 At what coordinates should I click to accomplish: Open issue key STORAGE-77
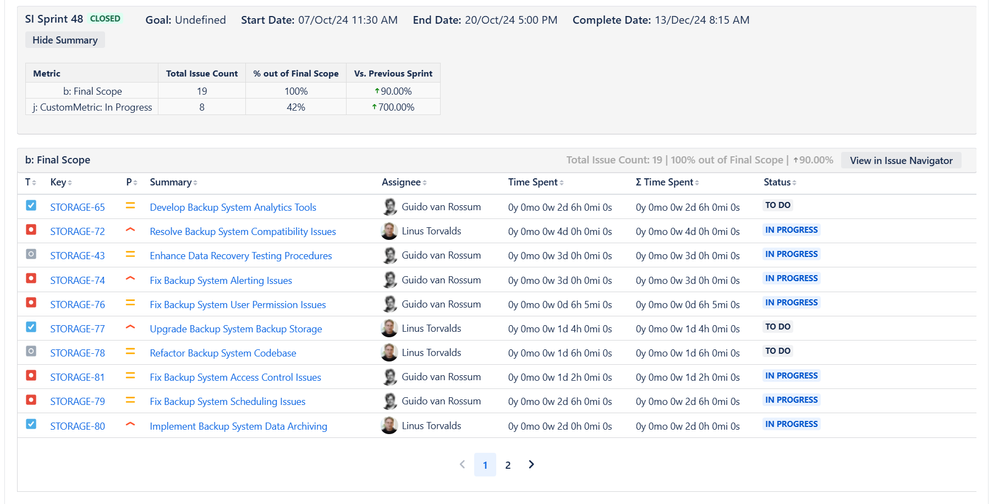tap(78, 329)
